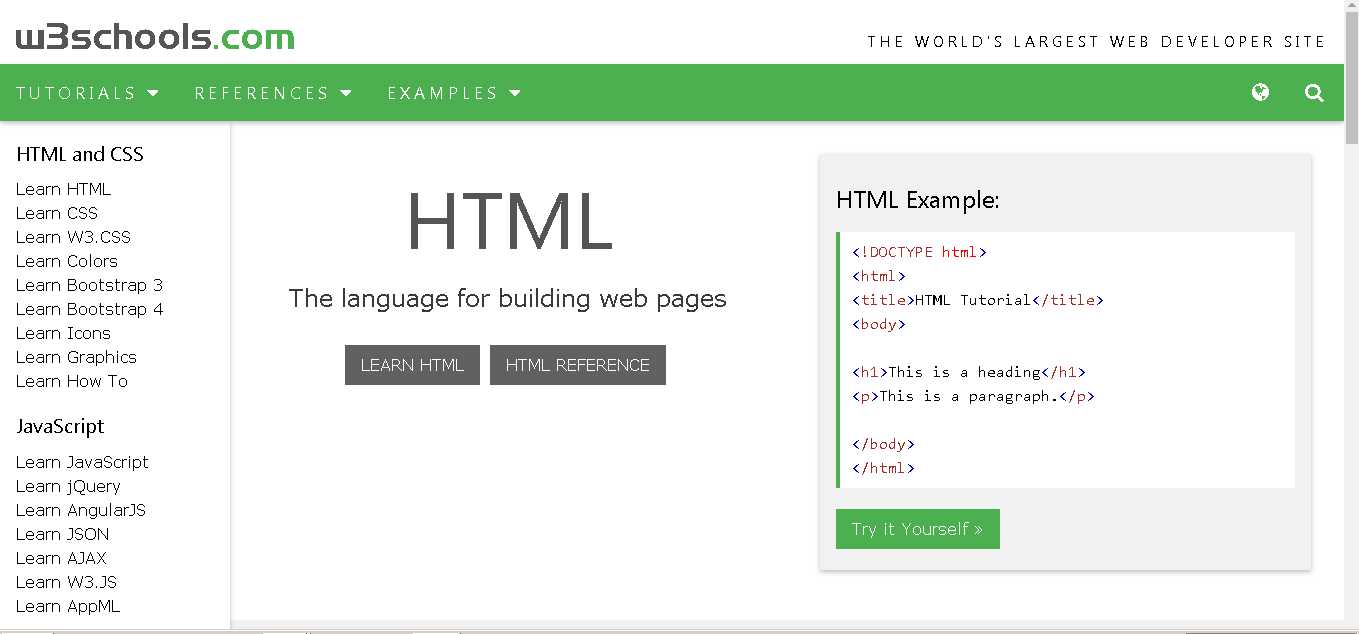Click 'The language for building web pages' text
Viewport: 1359px width, 634px height.
[508, 298]
